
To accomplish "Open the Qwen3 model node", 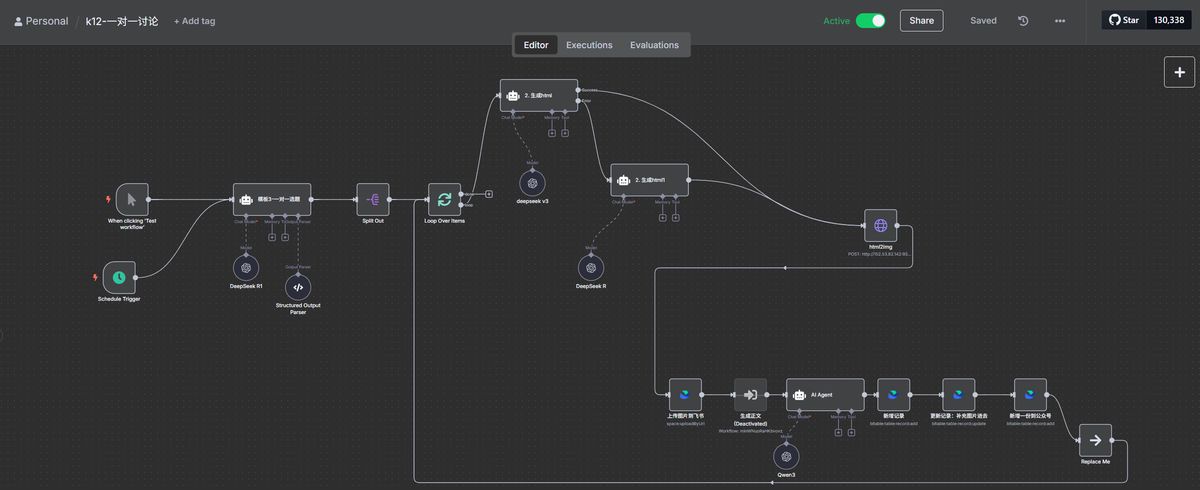I will (787, 456).
